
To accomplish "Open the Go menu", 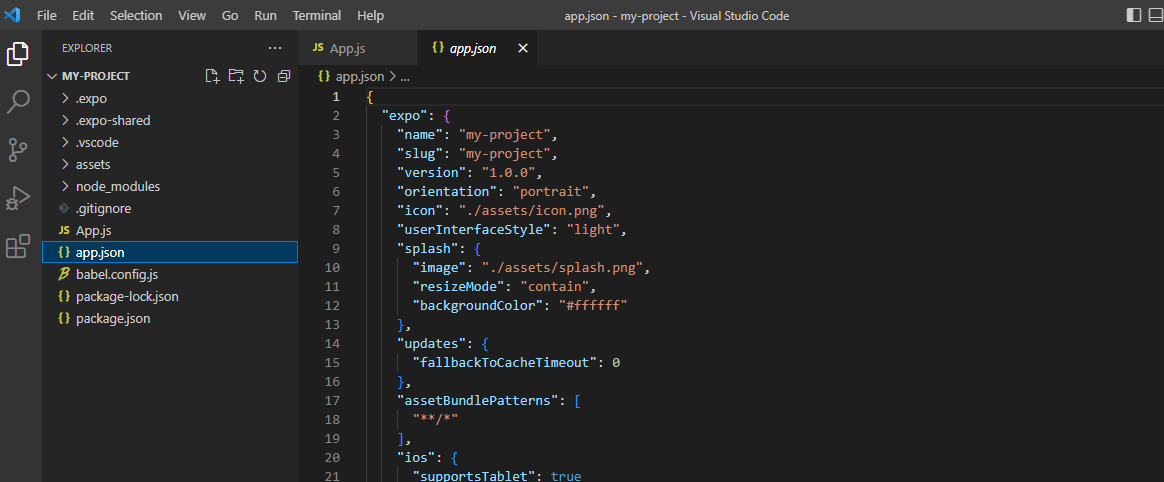I will tap(230, 15).
